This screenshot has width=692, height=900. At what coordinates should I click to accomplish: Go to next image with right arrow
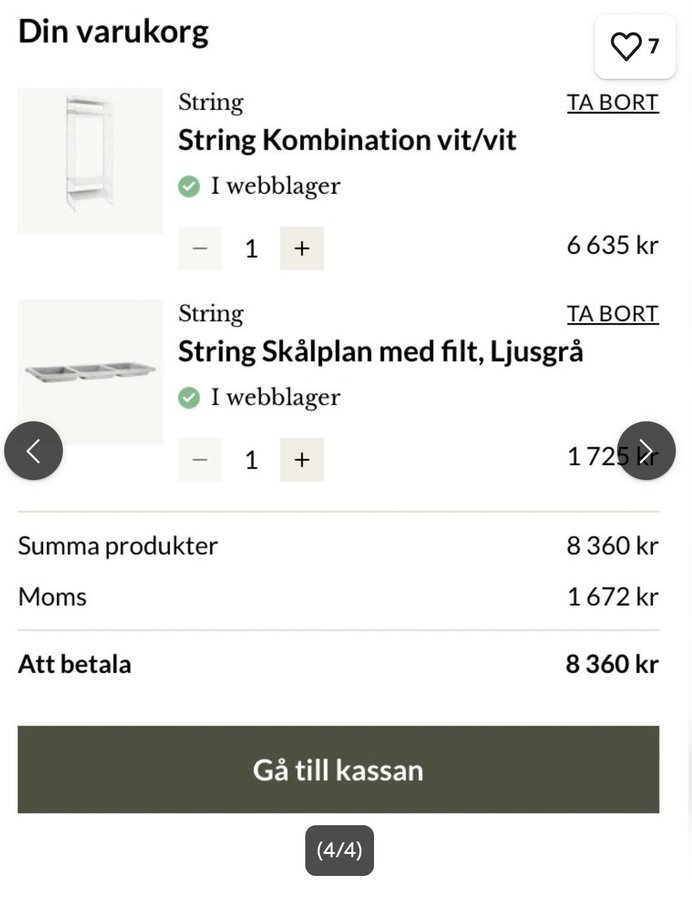[x=646, y=451]
